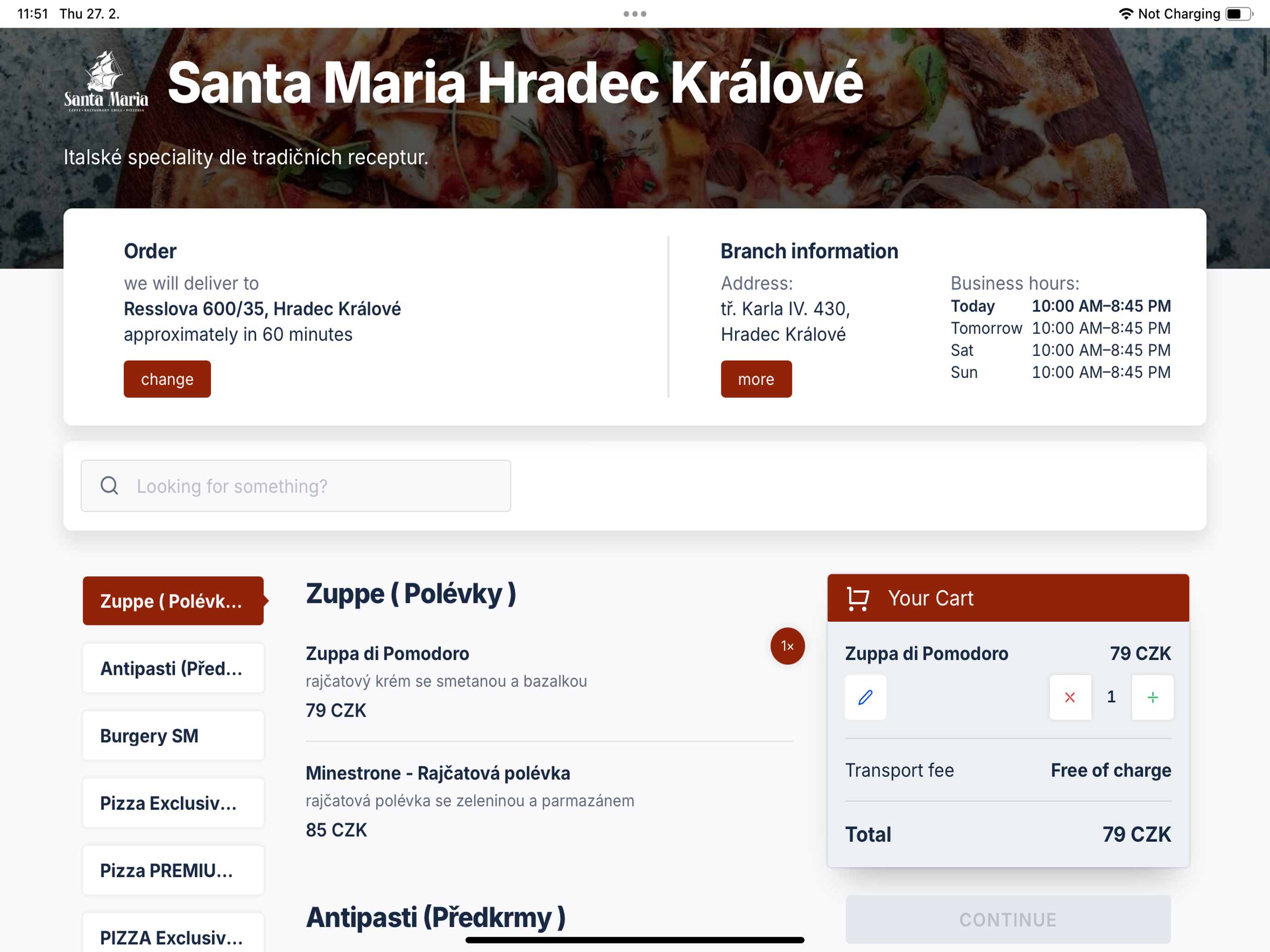Open the Pizza Exclusiv category
The height and width of the screenshot is (952, 1270).
[x=173, y=803]
